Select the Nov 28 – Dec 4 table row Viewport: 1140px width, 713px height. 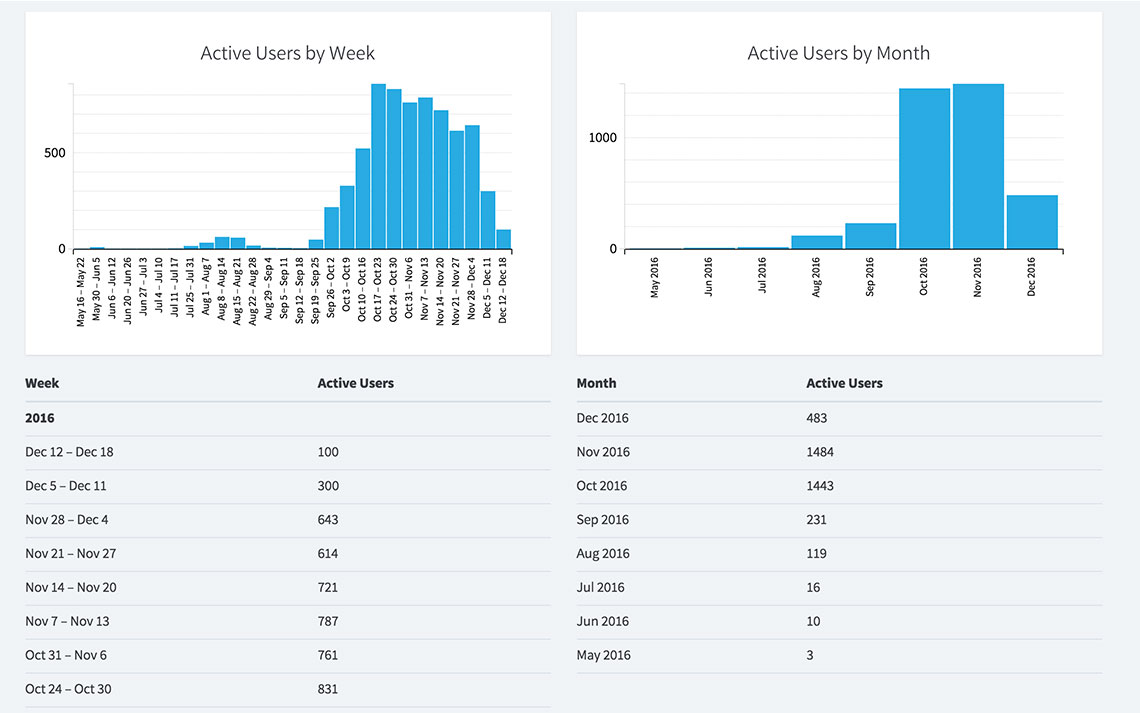coord(287,520)
